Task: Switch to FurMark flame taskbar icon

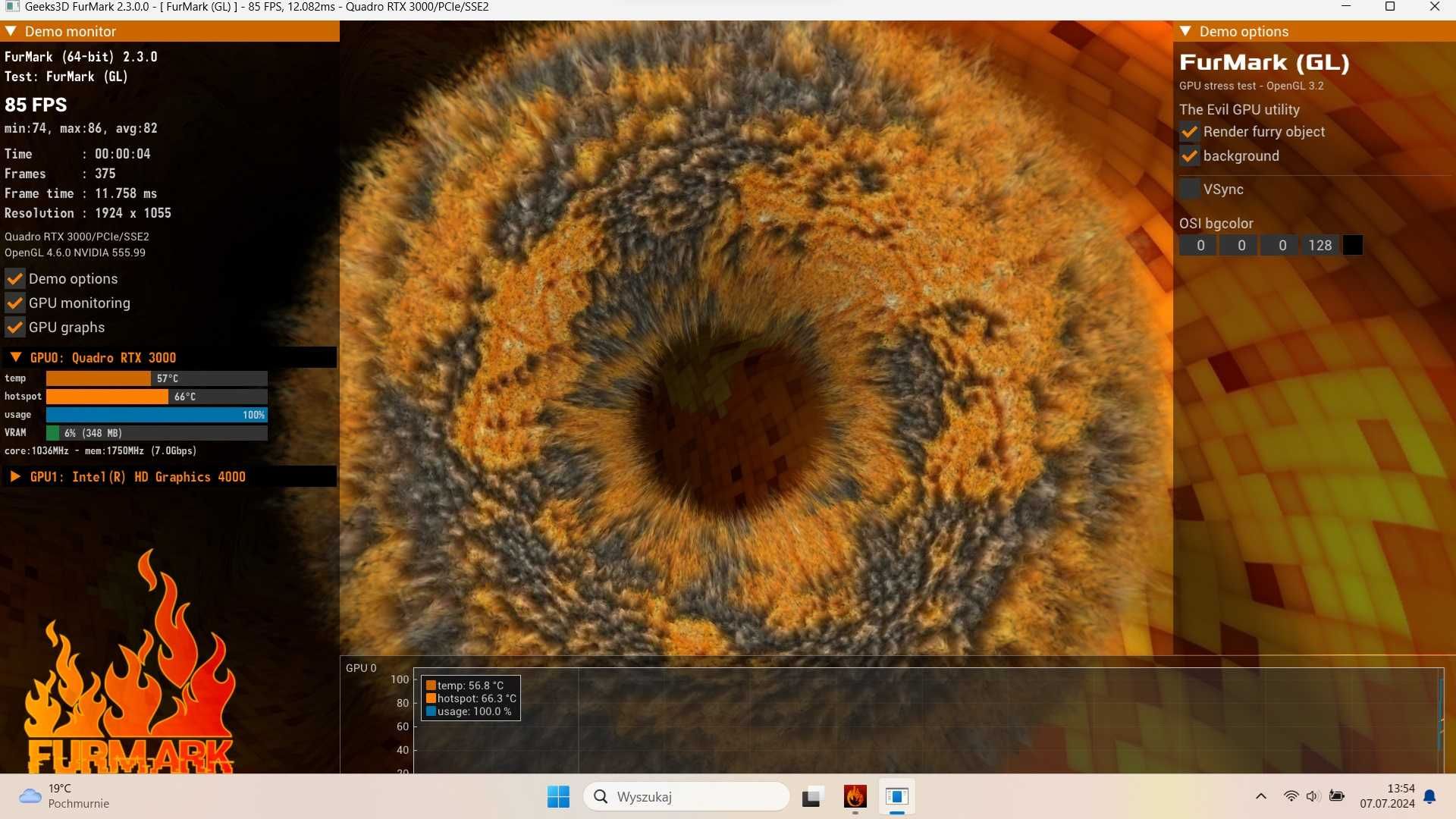Action: tap(855, 796)
